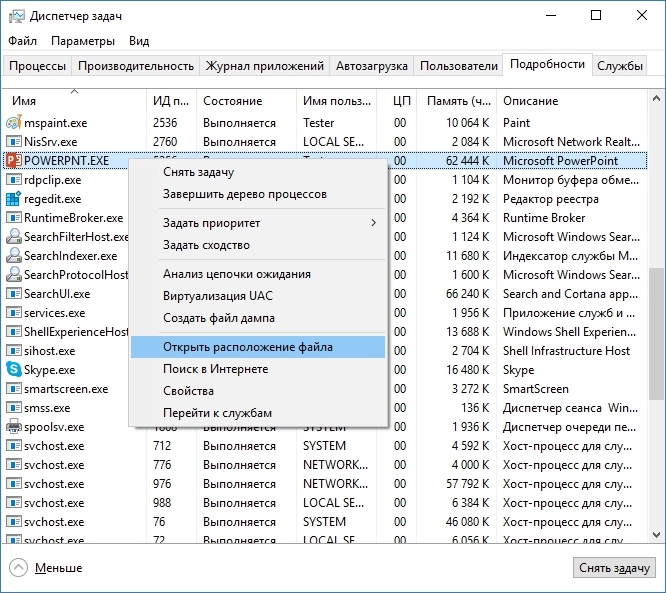Click the icon of svchost.exe with PID 988
This screenshot has height=593, width=666.
tap(14, 503)
